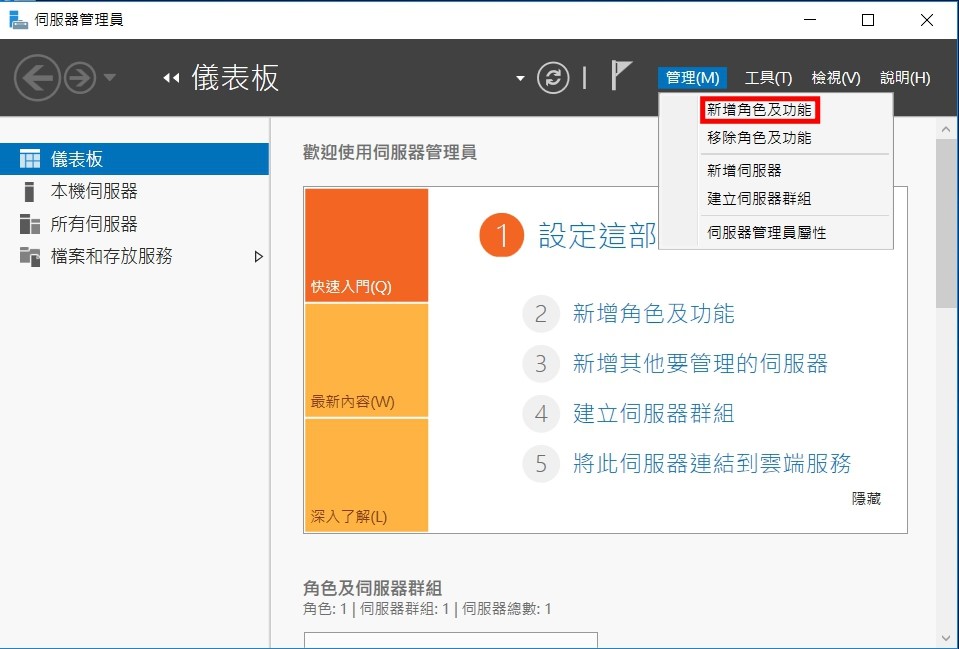Select 所有伺服器 in the sidebar
Image resolution: width=959 pixels, height=649 pixels.
tap(135, 224)
